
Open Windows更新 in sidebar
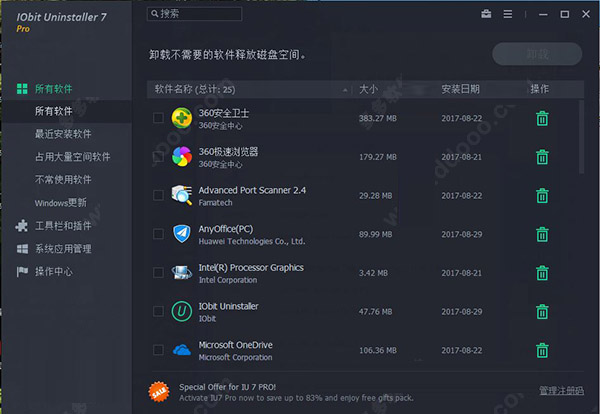point(60,202)
